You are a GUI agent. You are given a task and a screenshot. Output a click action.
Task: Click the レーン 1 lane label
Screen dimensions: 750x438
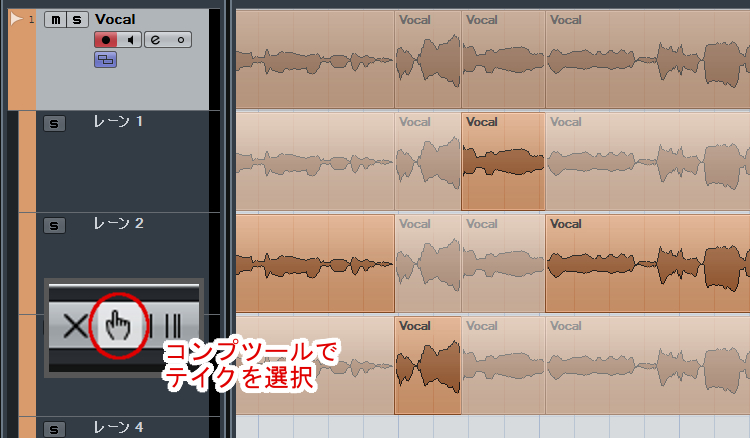point(118,121)
